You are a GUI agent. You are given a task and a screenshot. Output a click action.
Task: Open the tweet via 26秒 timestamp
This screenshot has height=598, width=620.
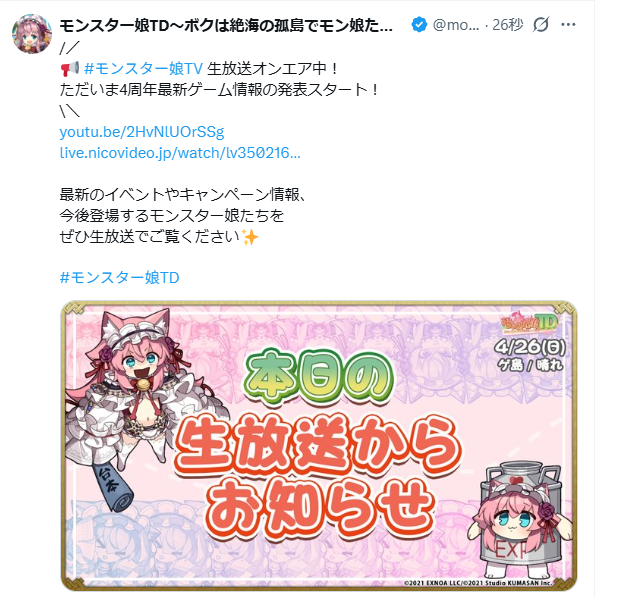click(x=507, y=25)
